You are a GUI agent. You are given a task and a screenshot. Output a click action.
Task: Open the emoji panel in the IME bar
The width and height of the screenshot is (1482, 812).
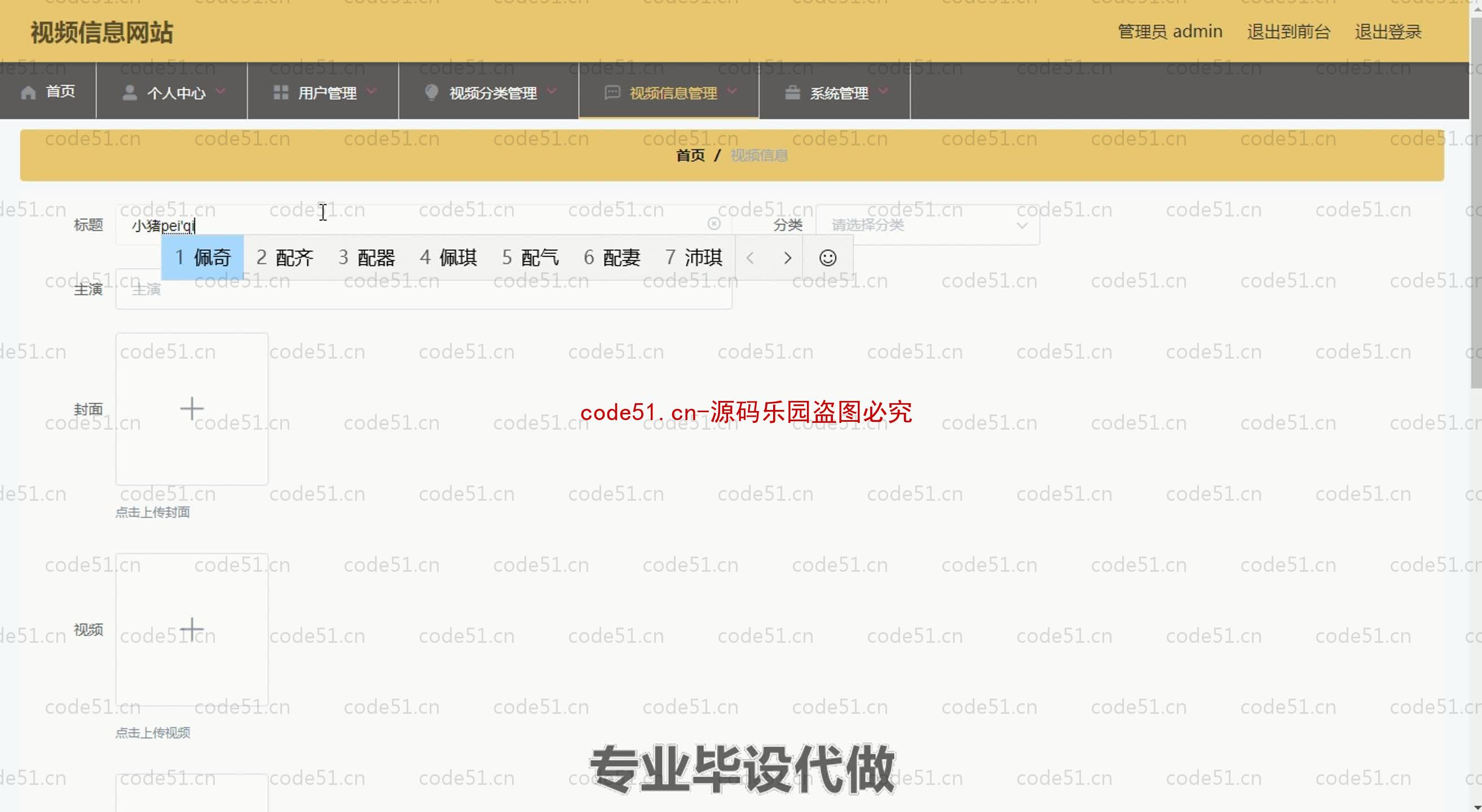pyautogui.click(x=827, y=258)
